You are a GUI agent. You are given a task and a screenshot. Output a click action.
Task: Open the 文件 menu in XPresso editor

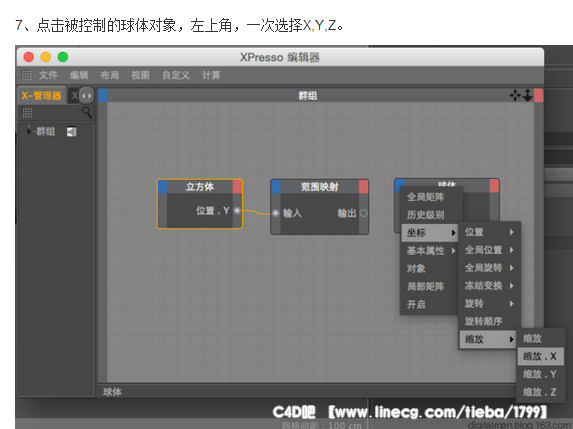point(48,75)
